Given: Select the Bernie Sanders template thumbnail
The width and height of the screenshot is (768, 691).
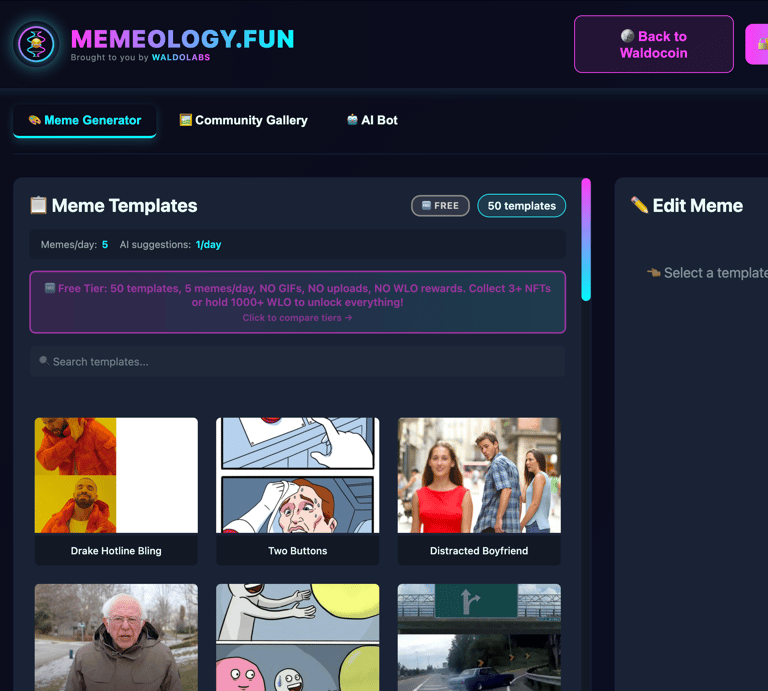Looking at the screenshot, I should 116,637.
